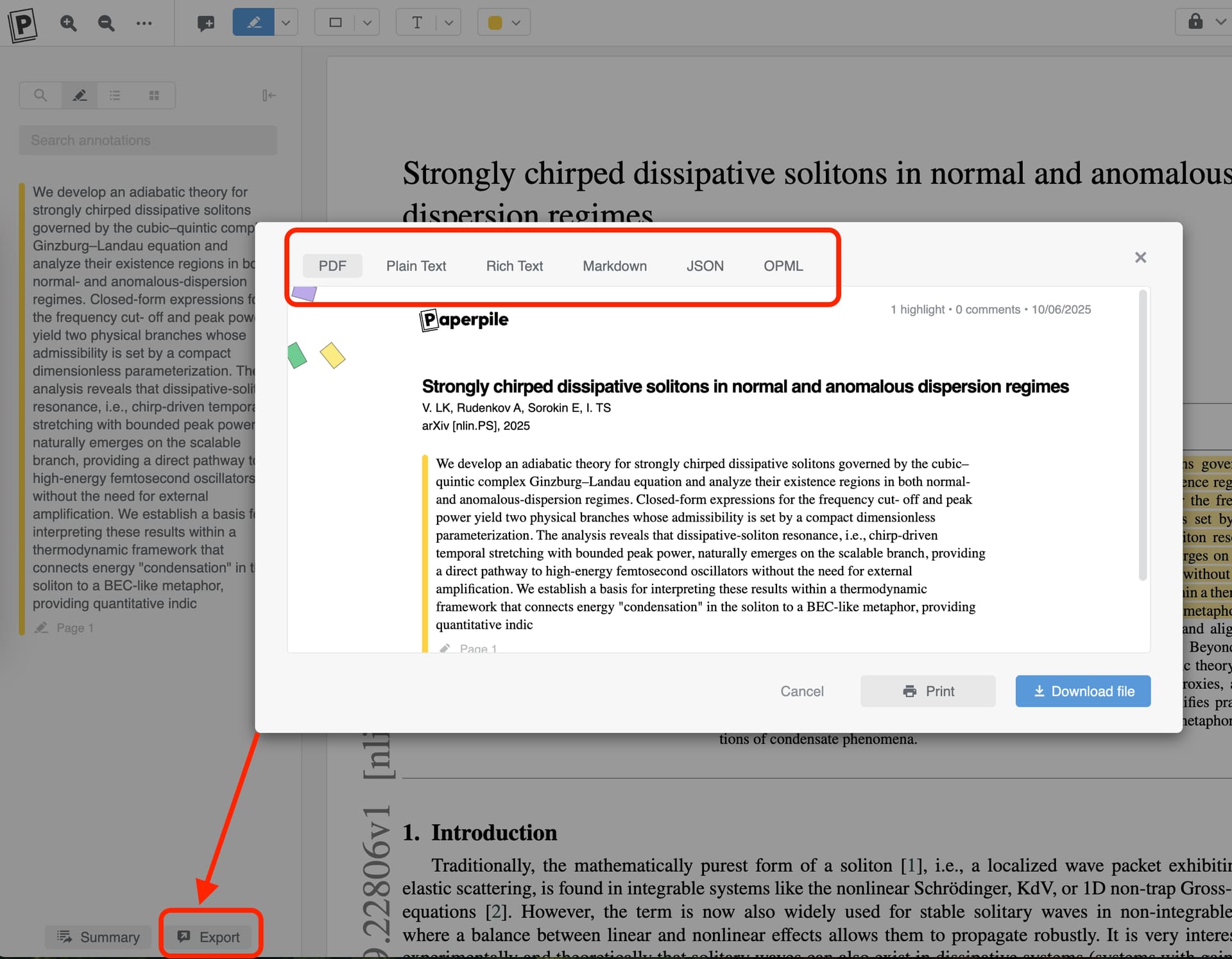The width and height of the screenshot is (1232, 959).
Task: Click the Print button
Action: 928,691
